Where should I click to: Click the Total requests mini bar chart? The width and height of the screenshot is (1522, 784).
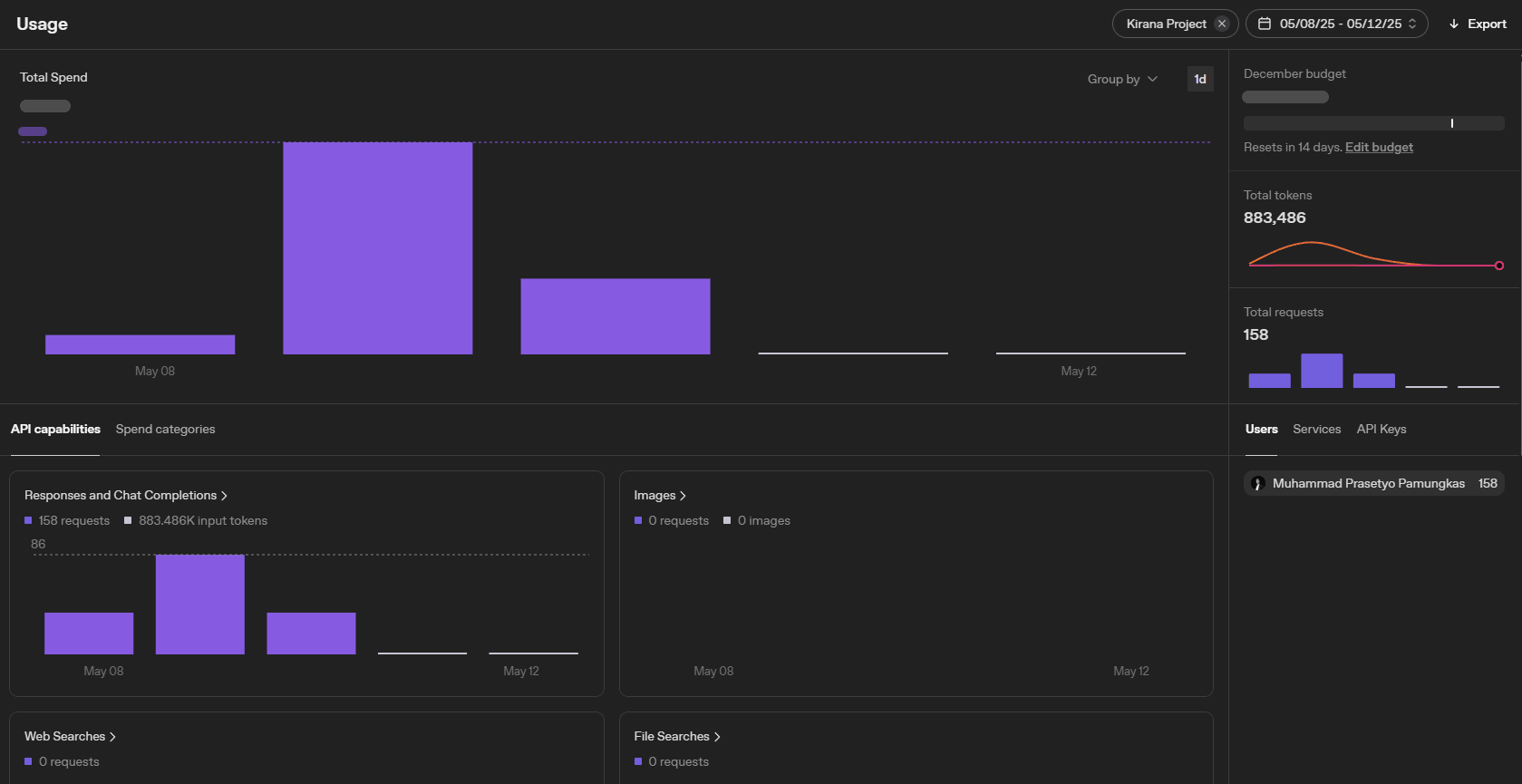coord(1373,371)
